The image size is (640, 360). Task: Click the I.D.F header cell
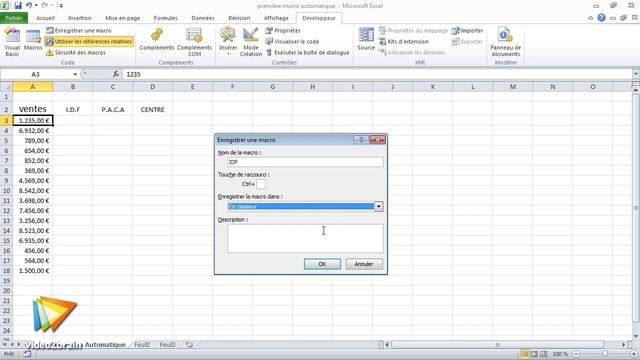[73, 109]
